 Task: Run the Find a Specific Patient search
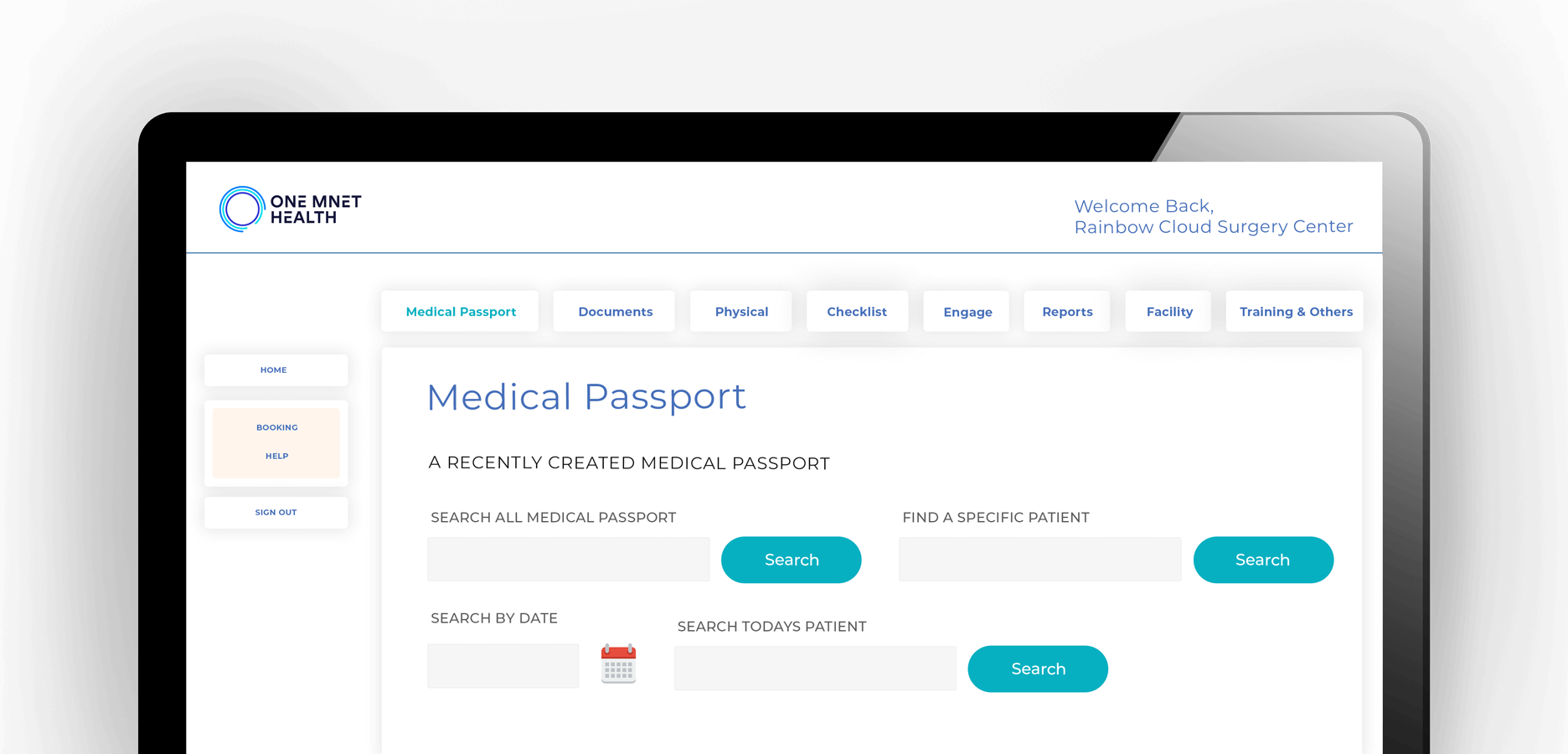pyautogui.click(x=1263, y=560)
